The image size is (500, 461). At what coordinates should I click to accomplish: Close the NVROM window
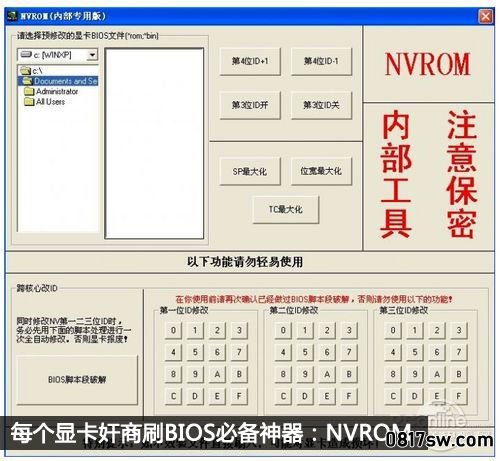point(485,16)
